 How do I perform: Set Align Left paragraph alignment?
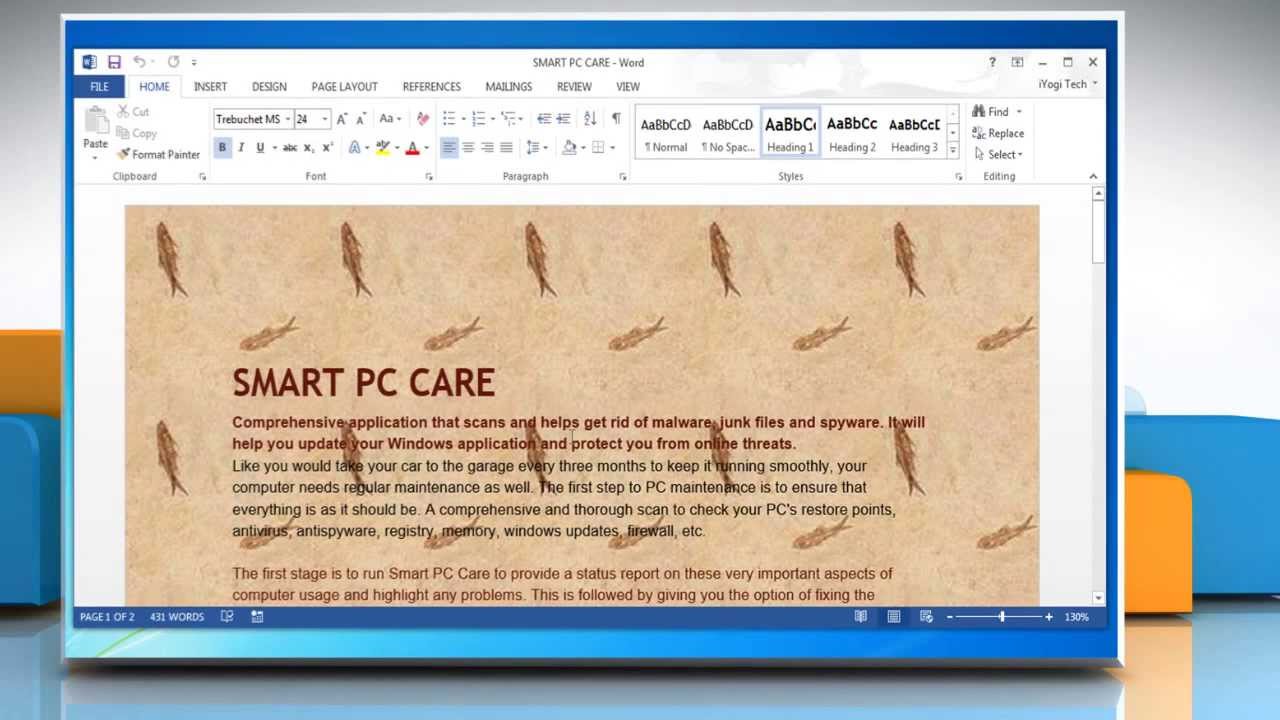point(449,148)
